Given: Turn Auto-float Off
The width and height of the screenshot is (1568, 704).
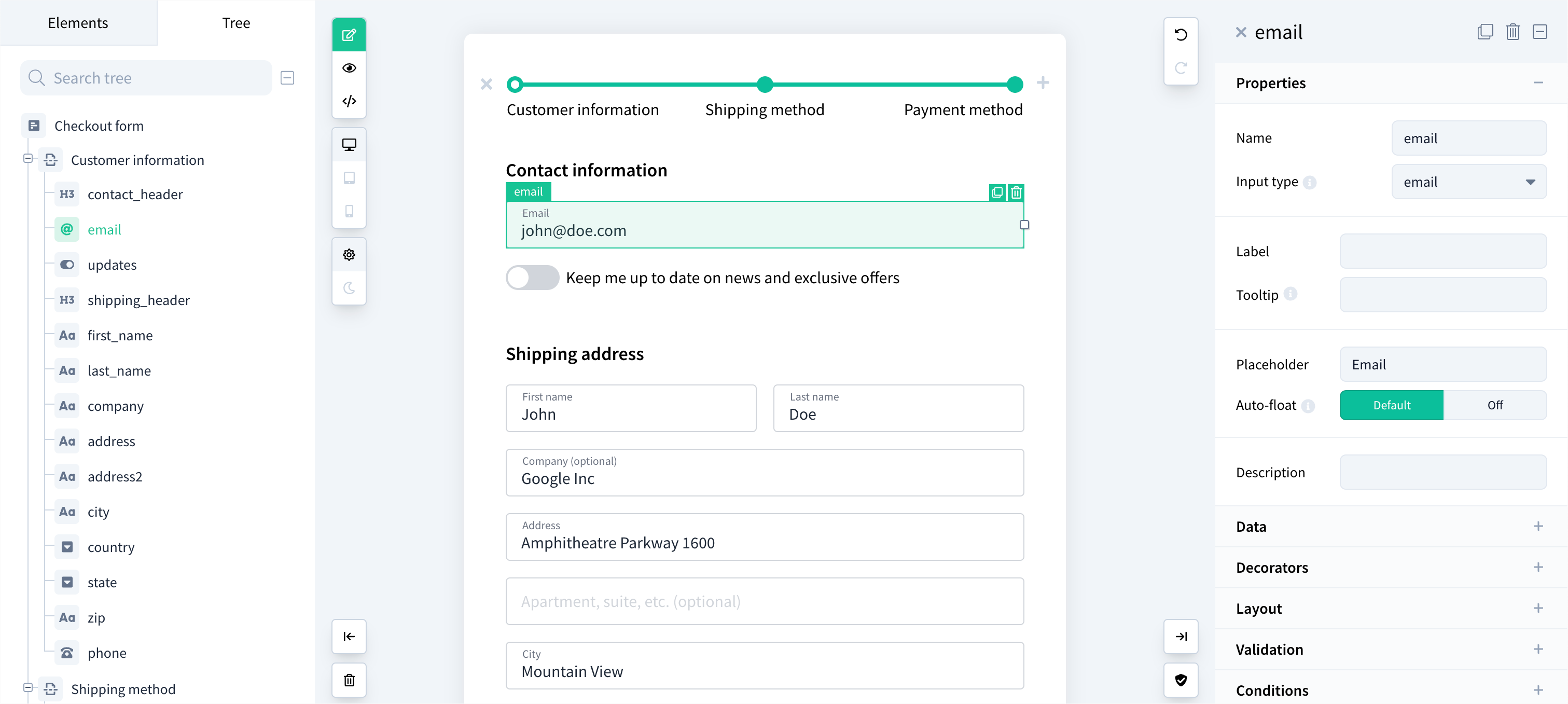Looking at the screenshot, I should coord(1495,404).
